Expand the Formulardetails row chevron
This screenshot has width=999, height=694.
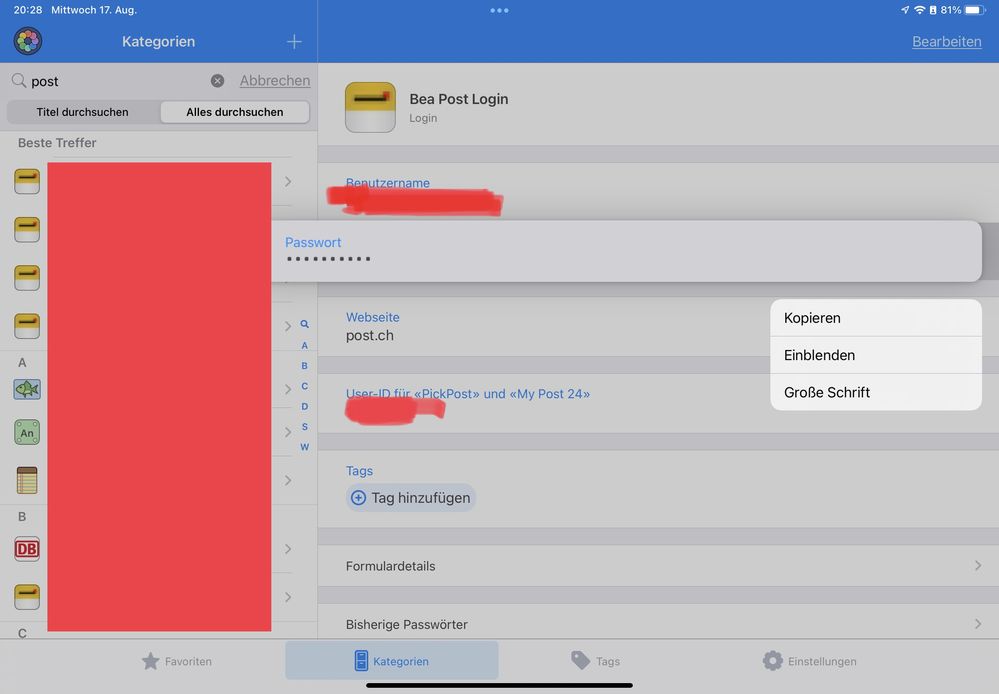[x=977, y=566]
